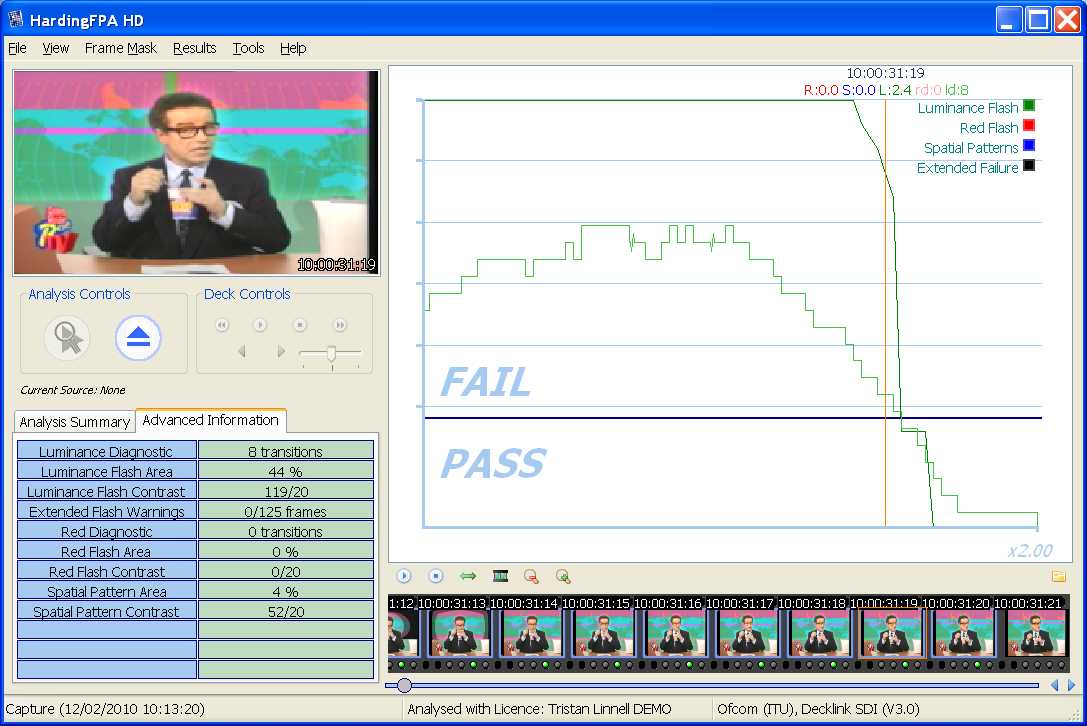
Task: Click the filmstrip icon below the graph
Action: click(x=500, y=576)
